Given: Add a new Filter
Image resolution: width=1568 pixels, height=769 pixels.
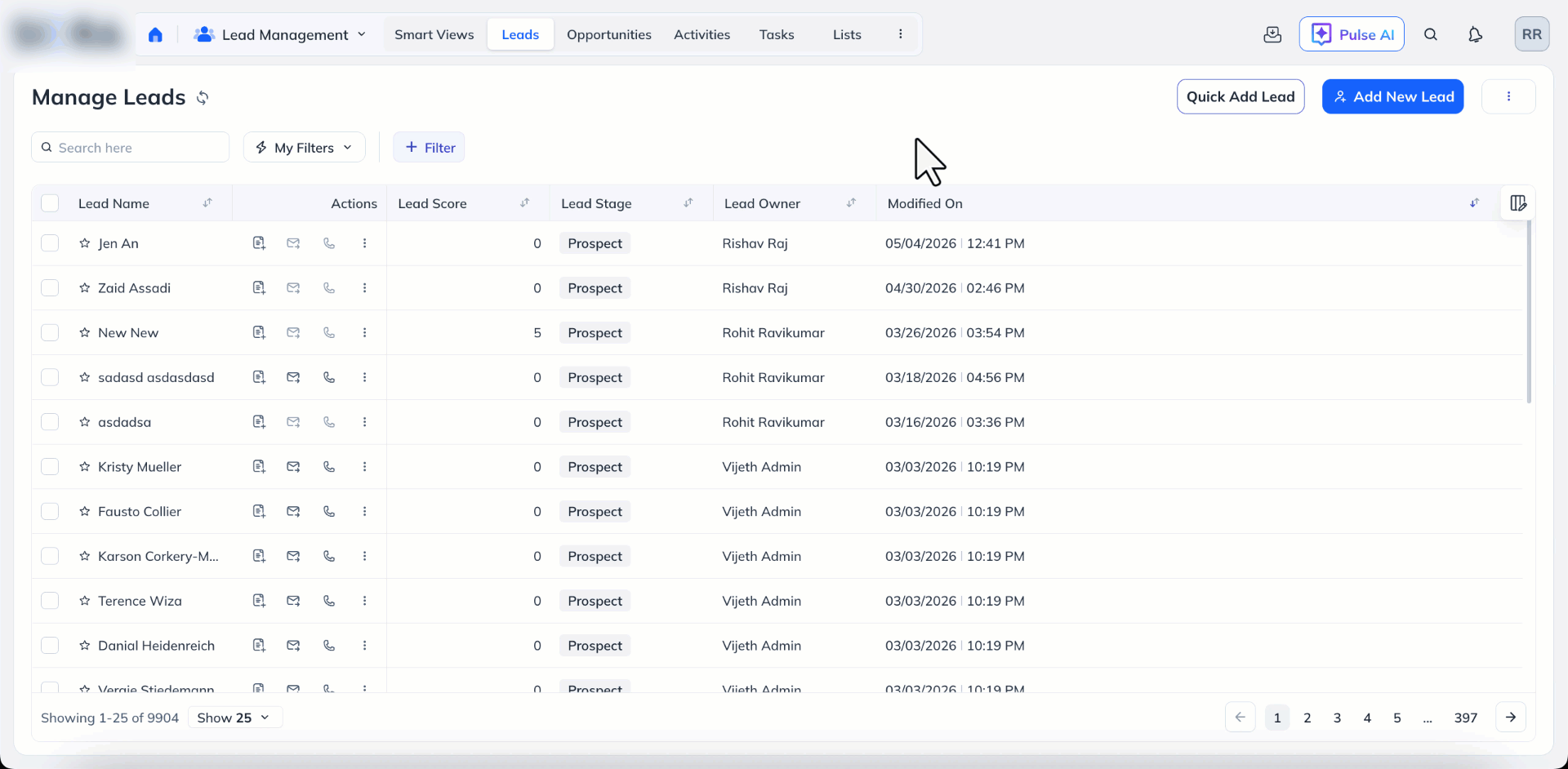Looking at the screenshot, I should coord(429,148).
